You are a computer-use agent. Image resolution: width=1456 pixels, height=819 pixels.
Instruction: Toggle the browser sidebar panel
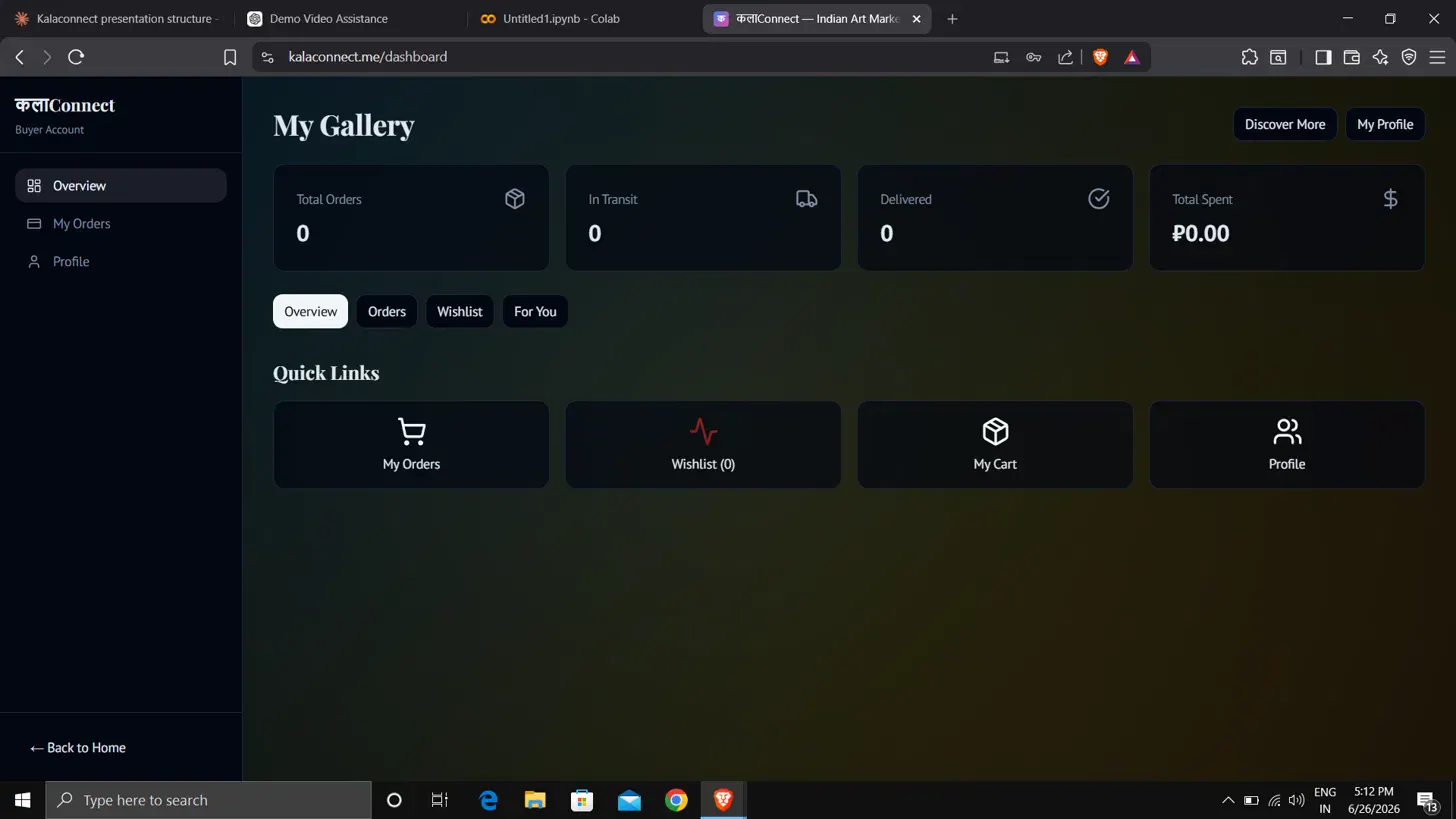(x=1323, y=57)
